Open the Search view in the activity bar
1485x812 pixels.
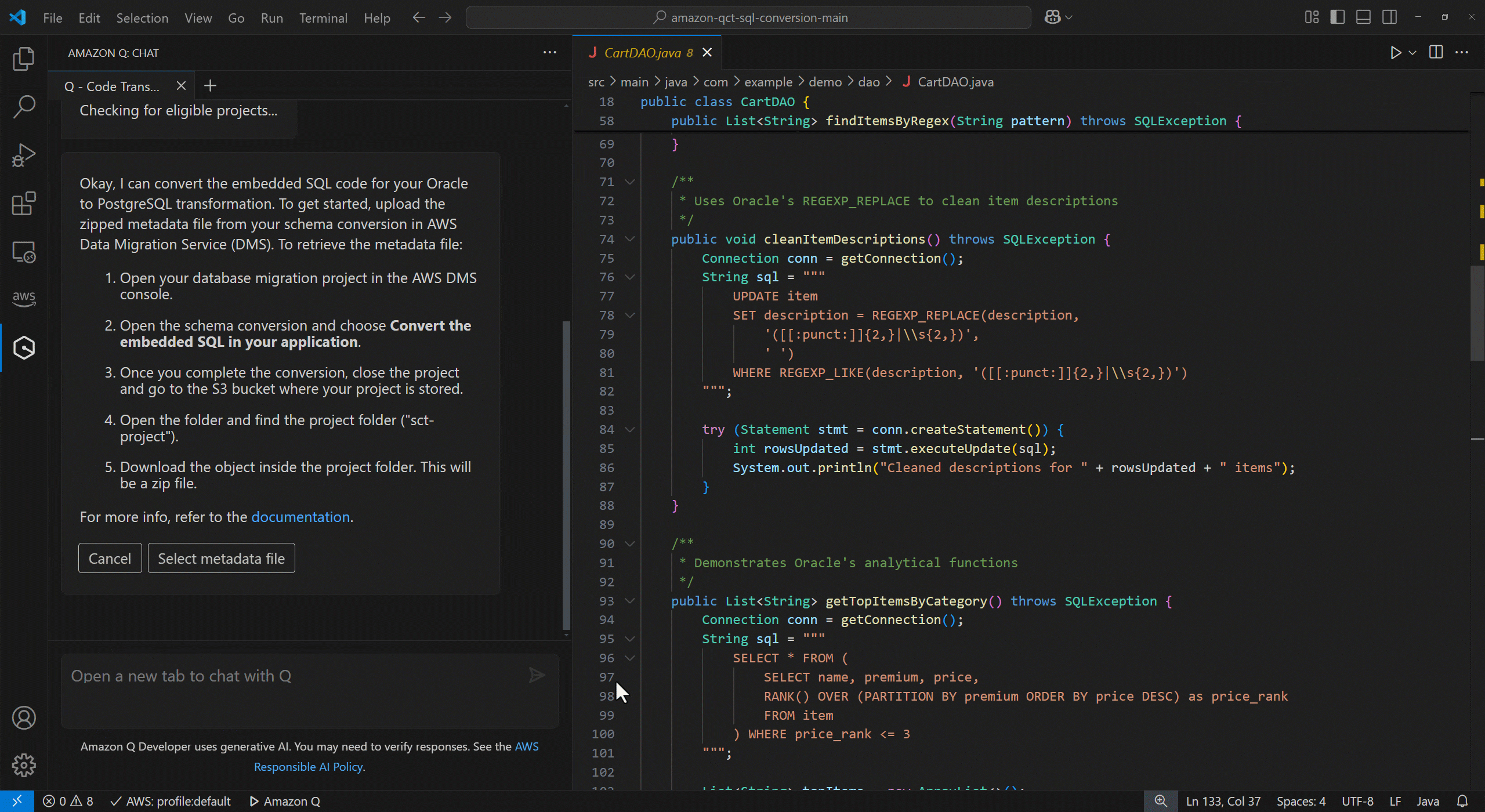point(24,106)
